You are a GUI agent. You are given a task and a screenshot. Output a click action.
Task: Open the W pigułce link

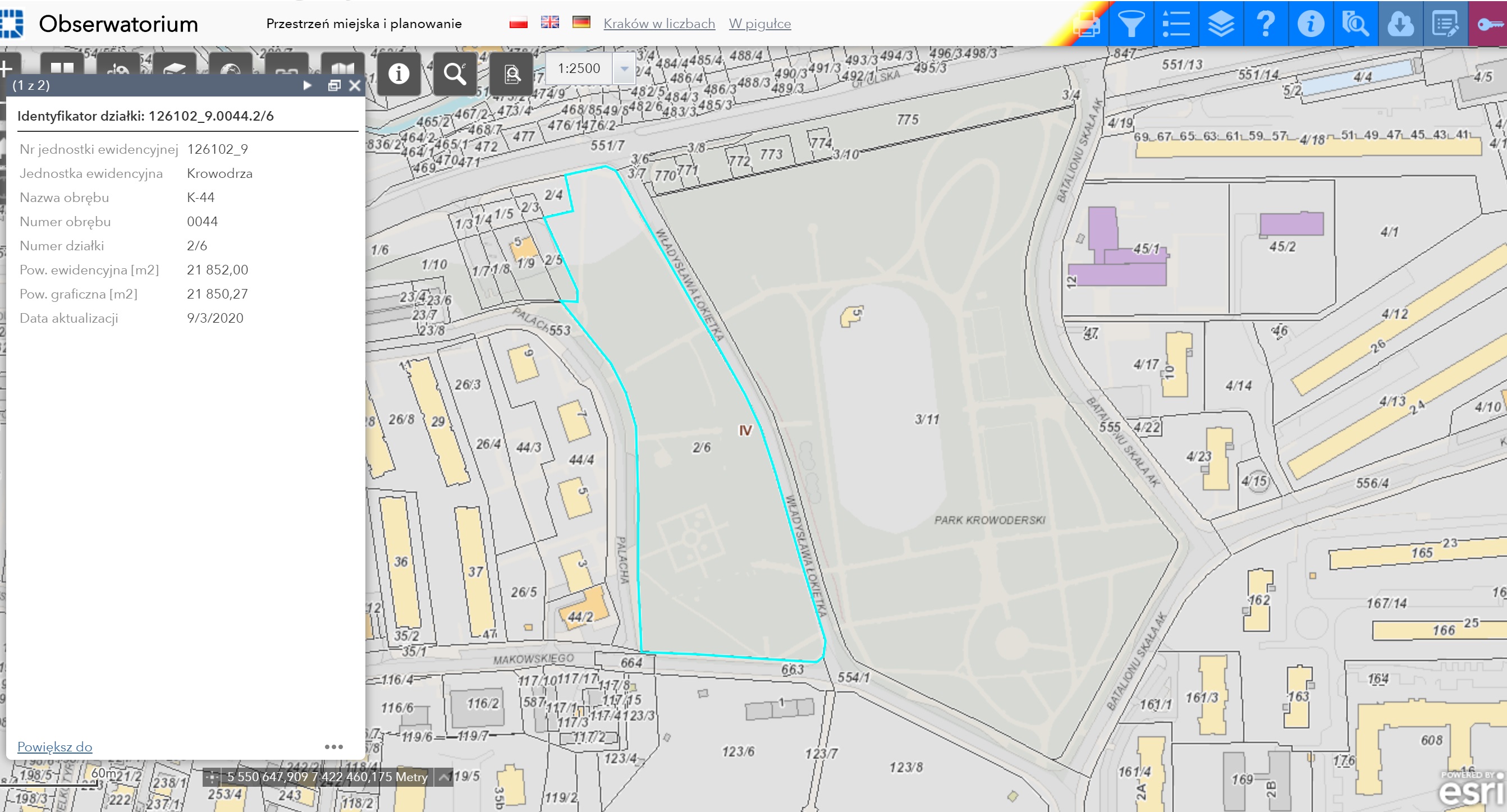click(760, 24)
